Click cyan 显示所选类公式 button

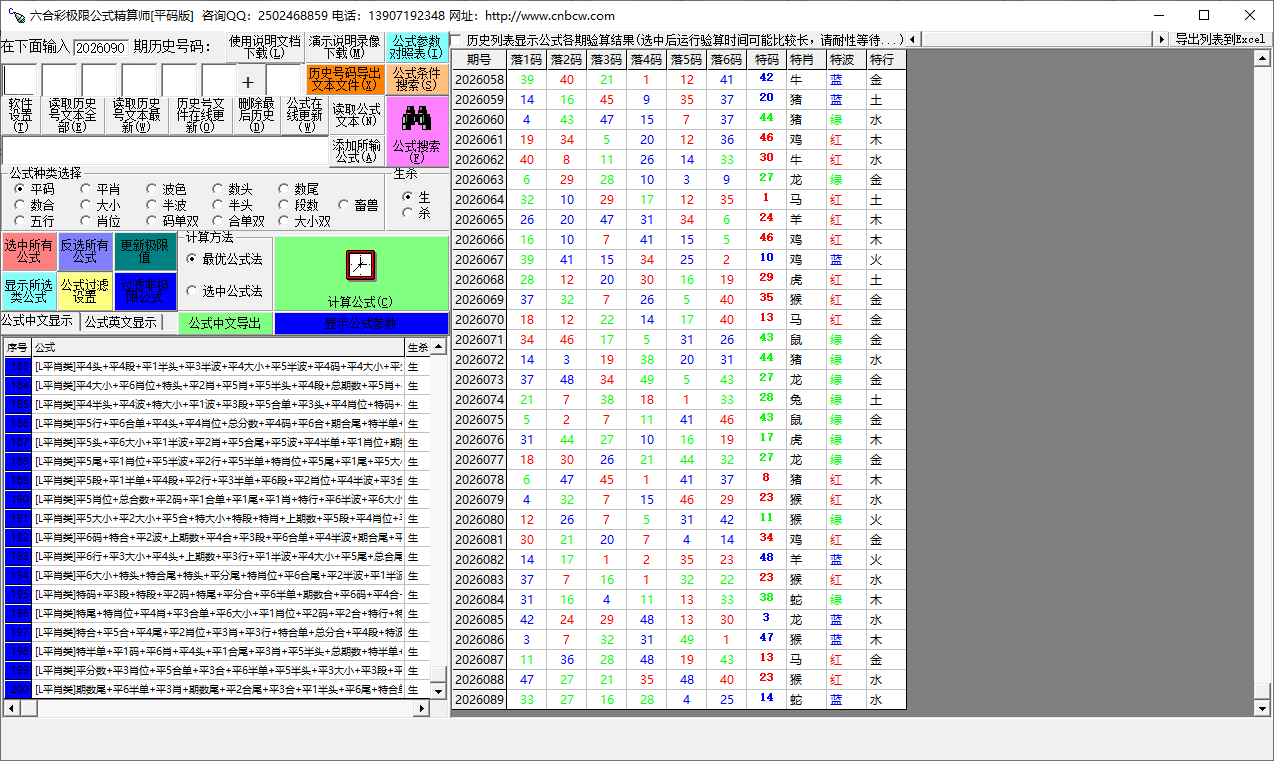coord(28,291)
